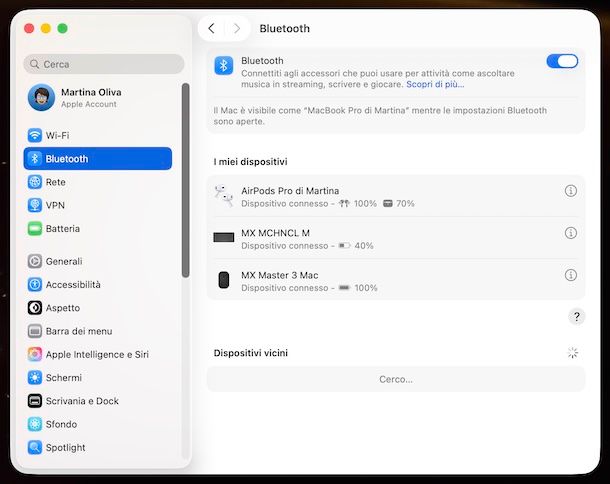Open Batteria settings
The width and height of the screenshot is (610, 484).
62,228
